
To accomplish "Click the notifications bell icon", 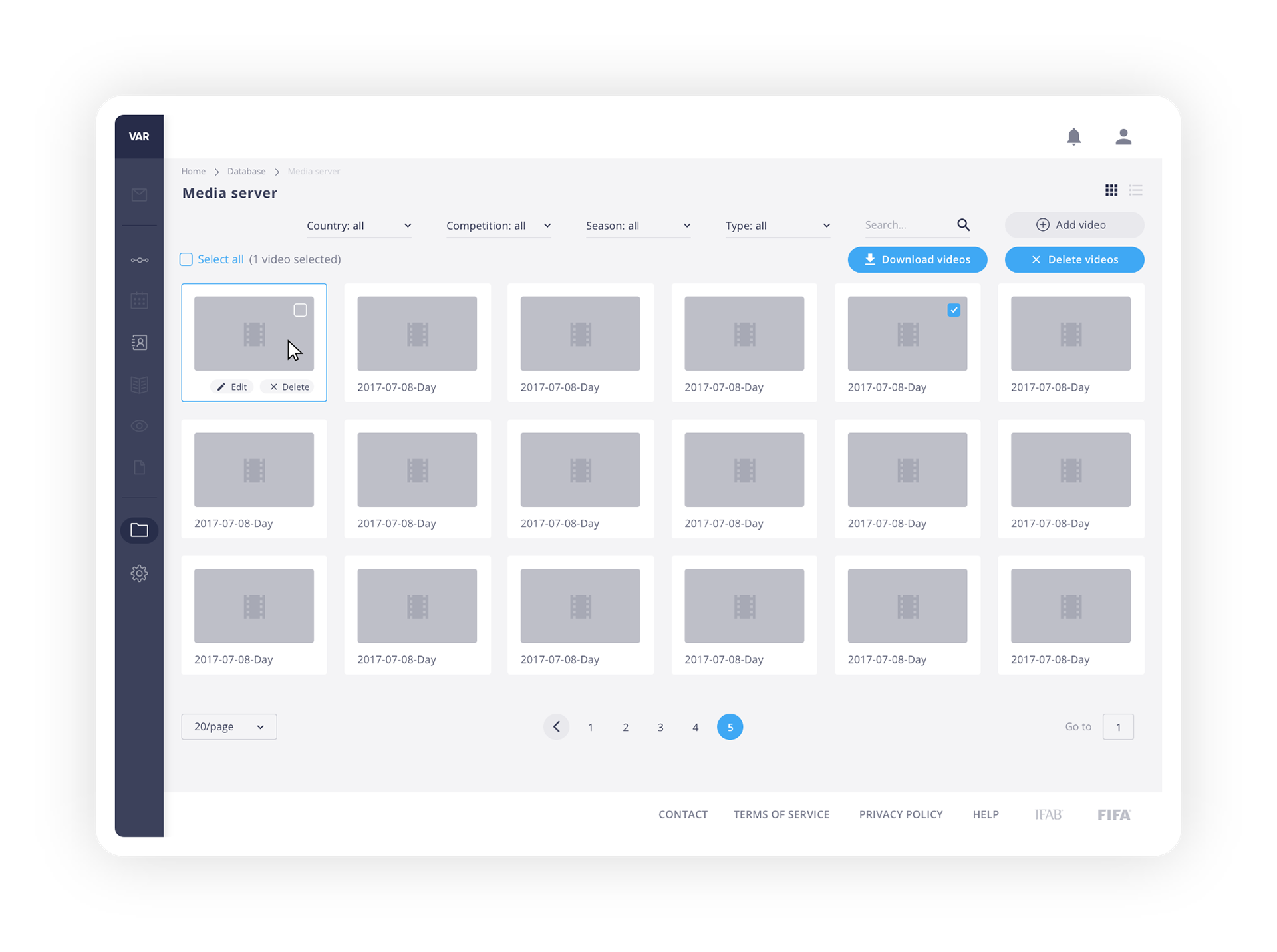I will (x=1073, y=137).
